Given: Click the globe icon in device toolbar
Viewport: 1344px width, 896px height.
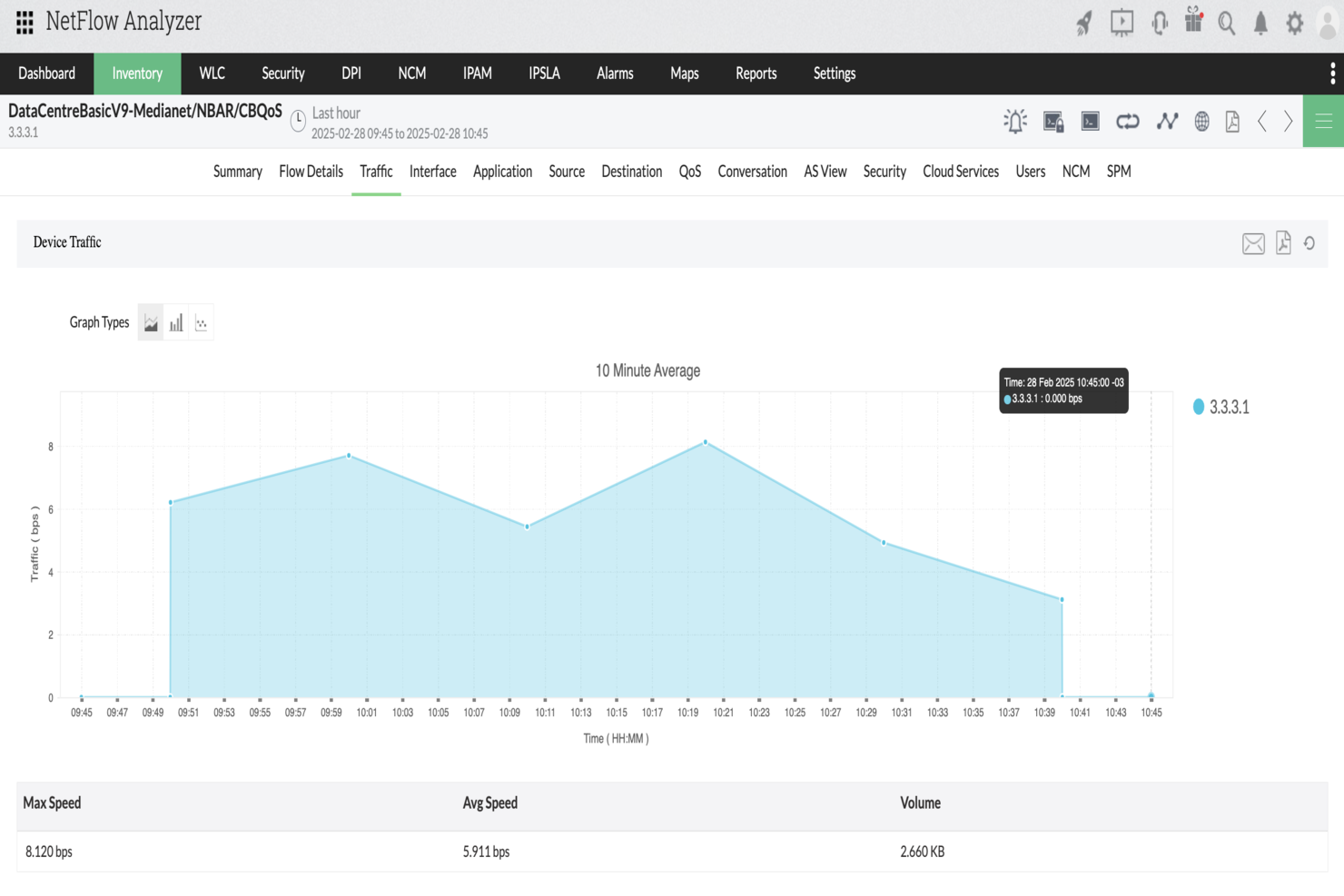Looking at the screenshot, I should pos(1201,121).
